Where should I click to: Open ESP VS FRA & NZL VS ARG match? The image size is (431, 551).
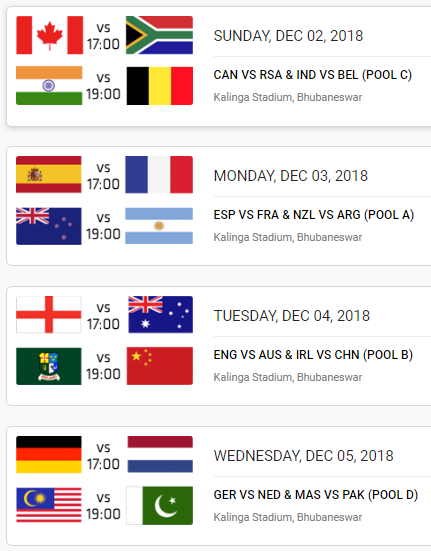314,215
